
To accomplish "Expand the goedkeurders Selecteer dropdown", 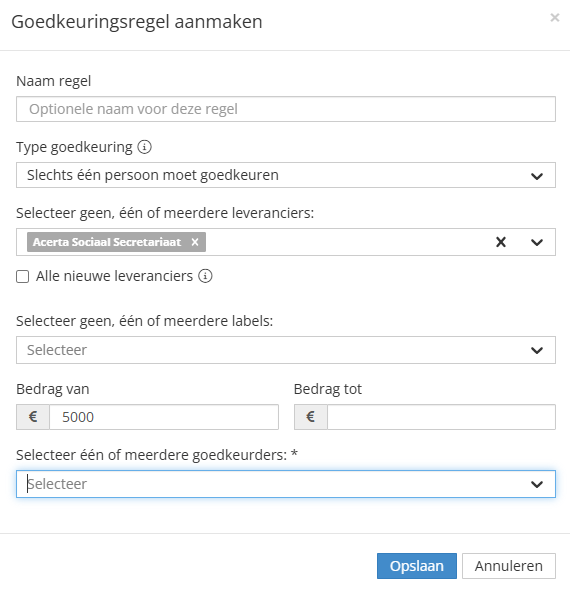I will pos(286,484).
